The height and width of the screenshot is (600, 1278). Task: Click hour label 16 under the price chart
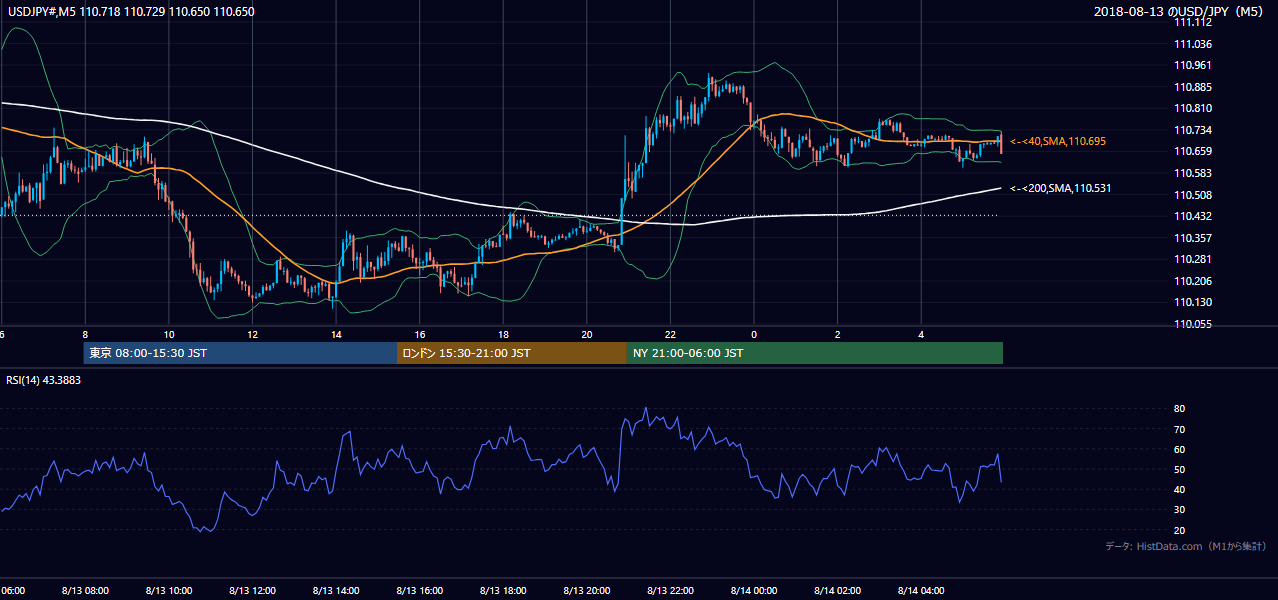click(x=420, y=335)
